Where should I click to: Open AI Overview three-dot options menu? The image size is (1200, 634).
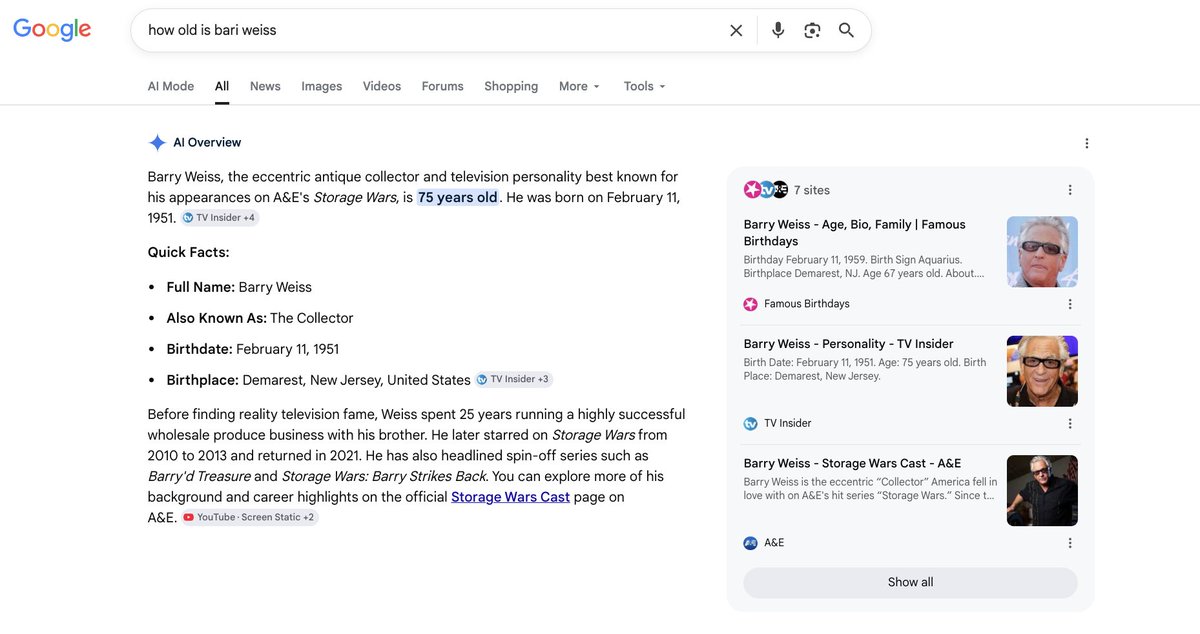1087,143
